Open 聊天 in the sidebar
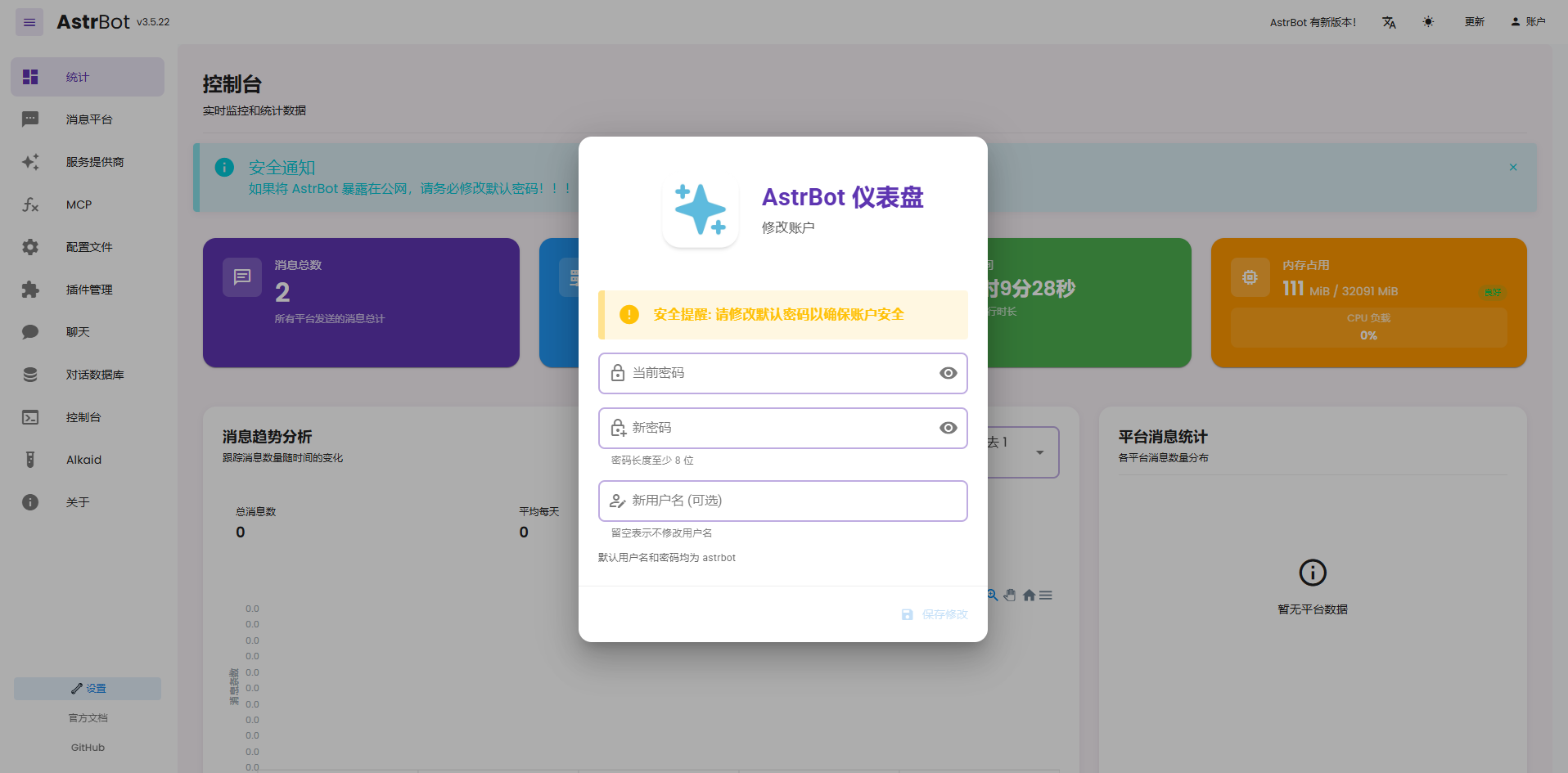The height and width of the screenshot is (773, 1568). pyautogui.click(x=88, y=332)
